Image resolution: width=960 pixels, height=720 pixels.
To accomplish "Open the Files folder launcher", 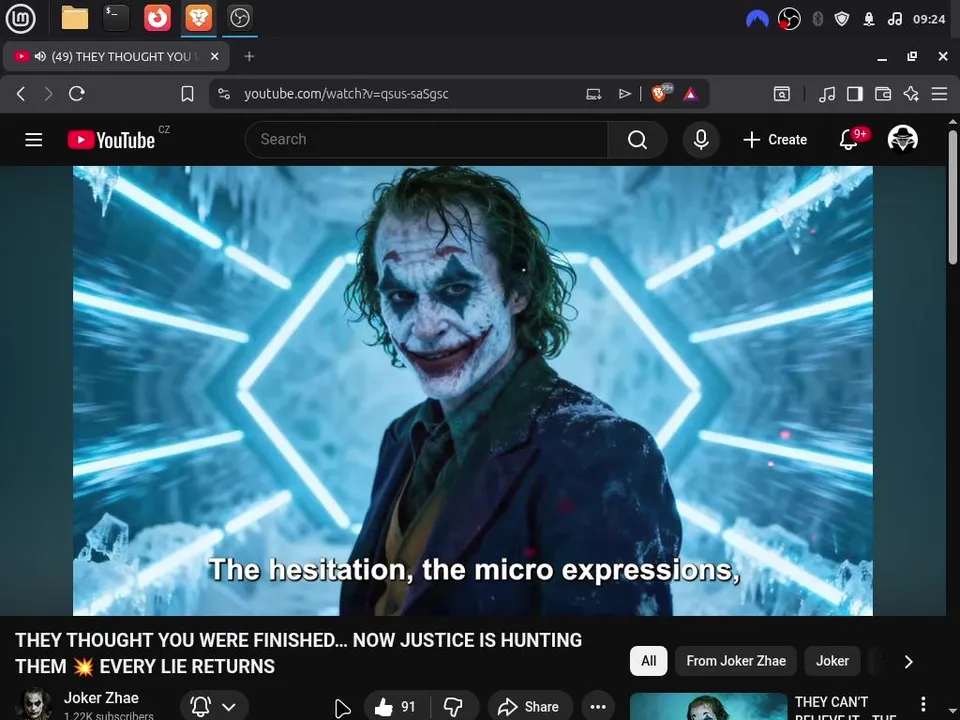I will click(75, 18).
